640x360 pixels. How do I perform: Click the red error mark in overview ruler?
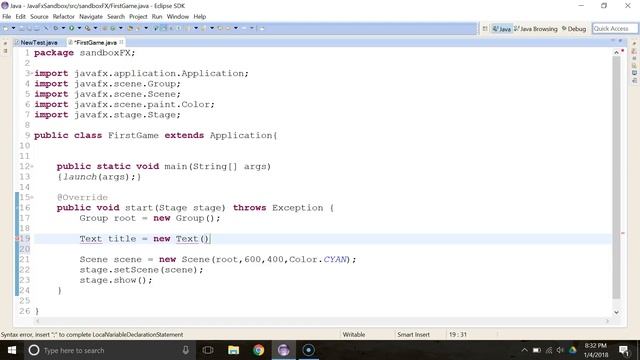coord(623,233)
